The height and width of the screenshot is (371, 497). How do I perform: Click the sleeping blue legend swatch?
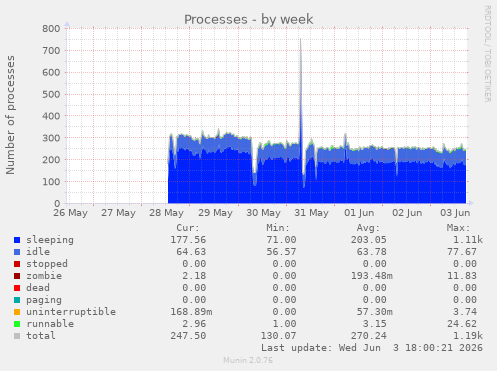click(17, 240)
